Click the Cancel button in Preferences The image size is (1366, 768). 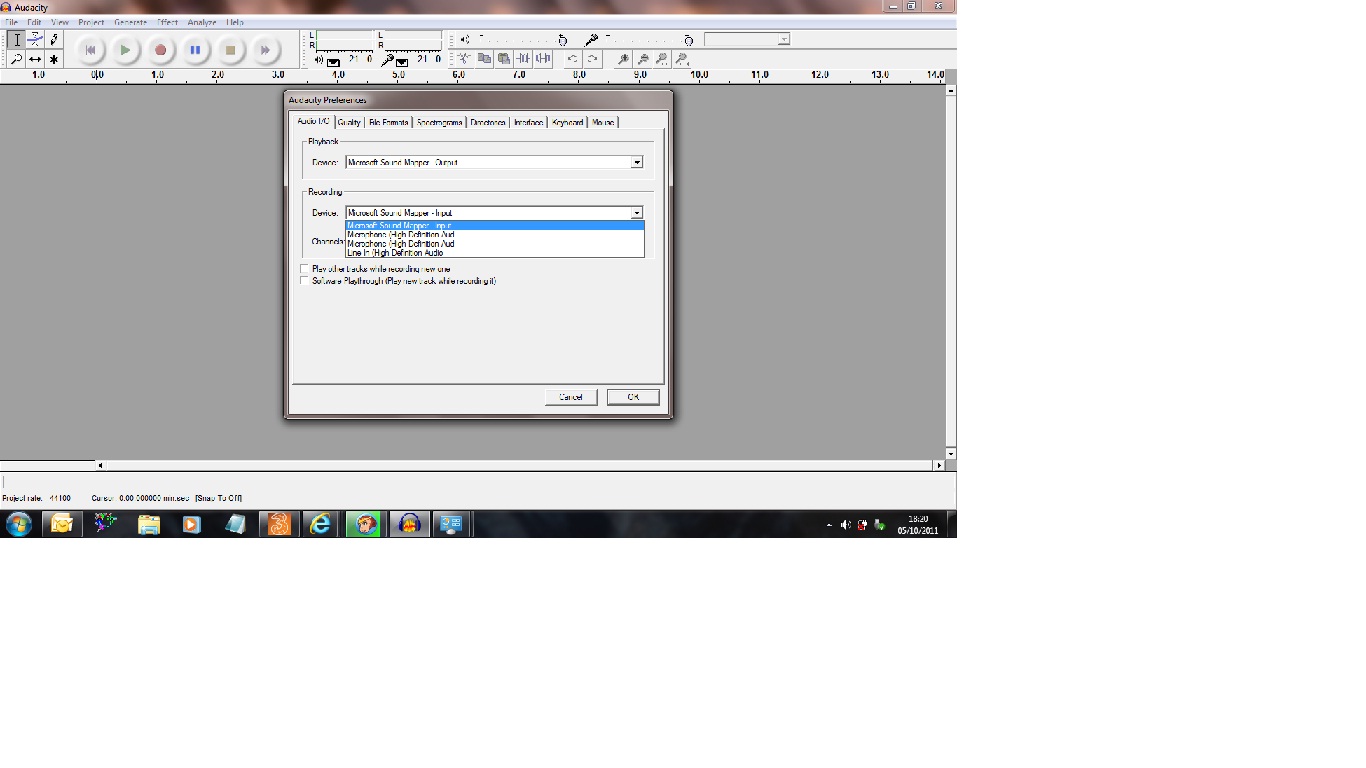click(570, 397)
